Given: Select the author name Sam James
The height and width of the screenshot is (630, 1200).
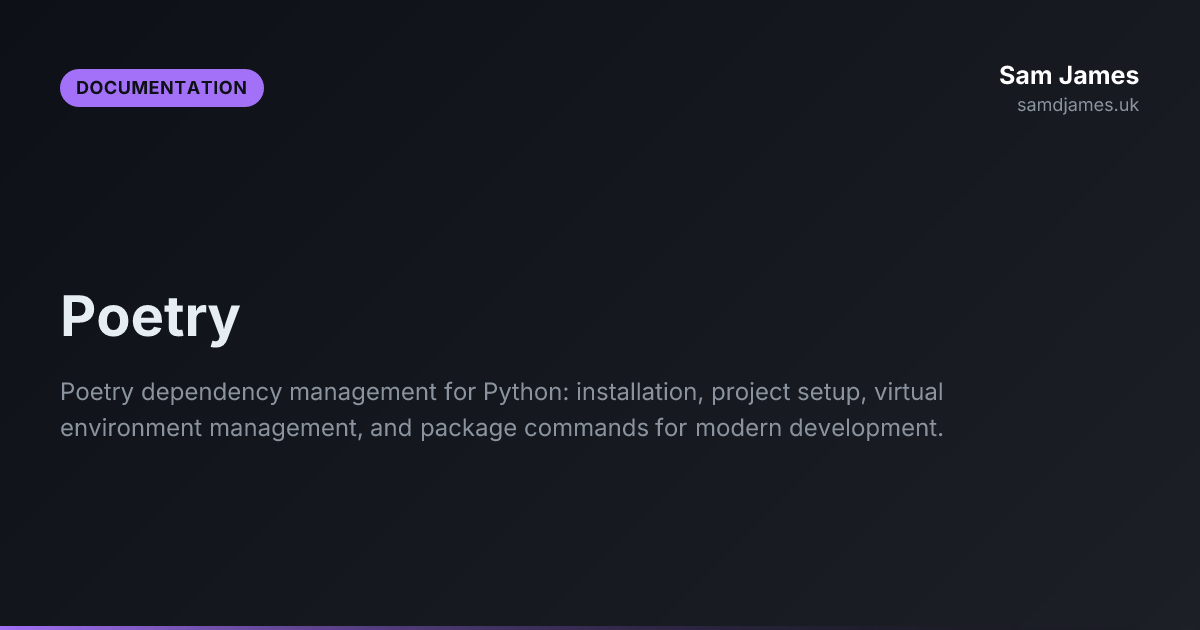Looking at the screenshot, I should tap(1069, 75).
